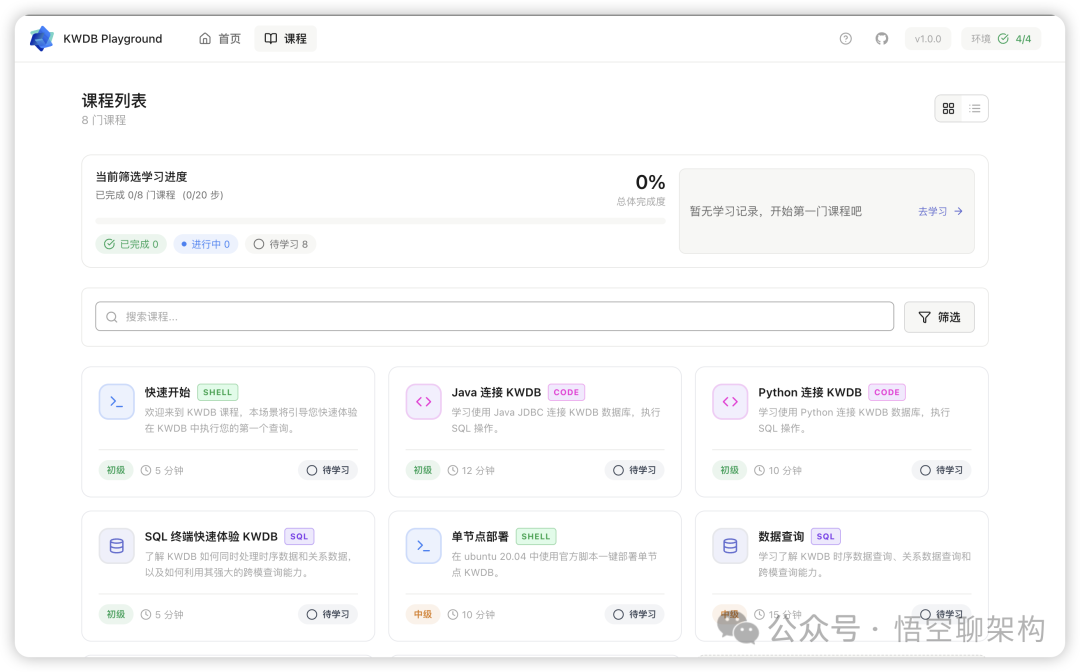Click the Python 连接 KWDB code icon
Viewport: 1080px width, 672px height.
[x=730, y=401]
